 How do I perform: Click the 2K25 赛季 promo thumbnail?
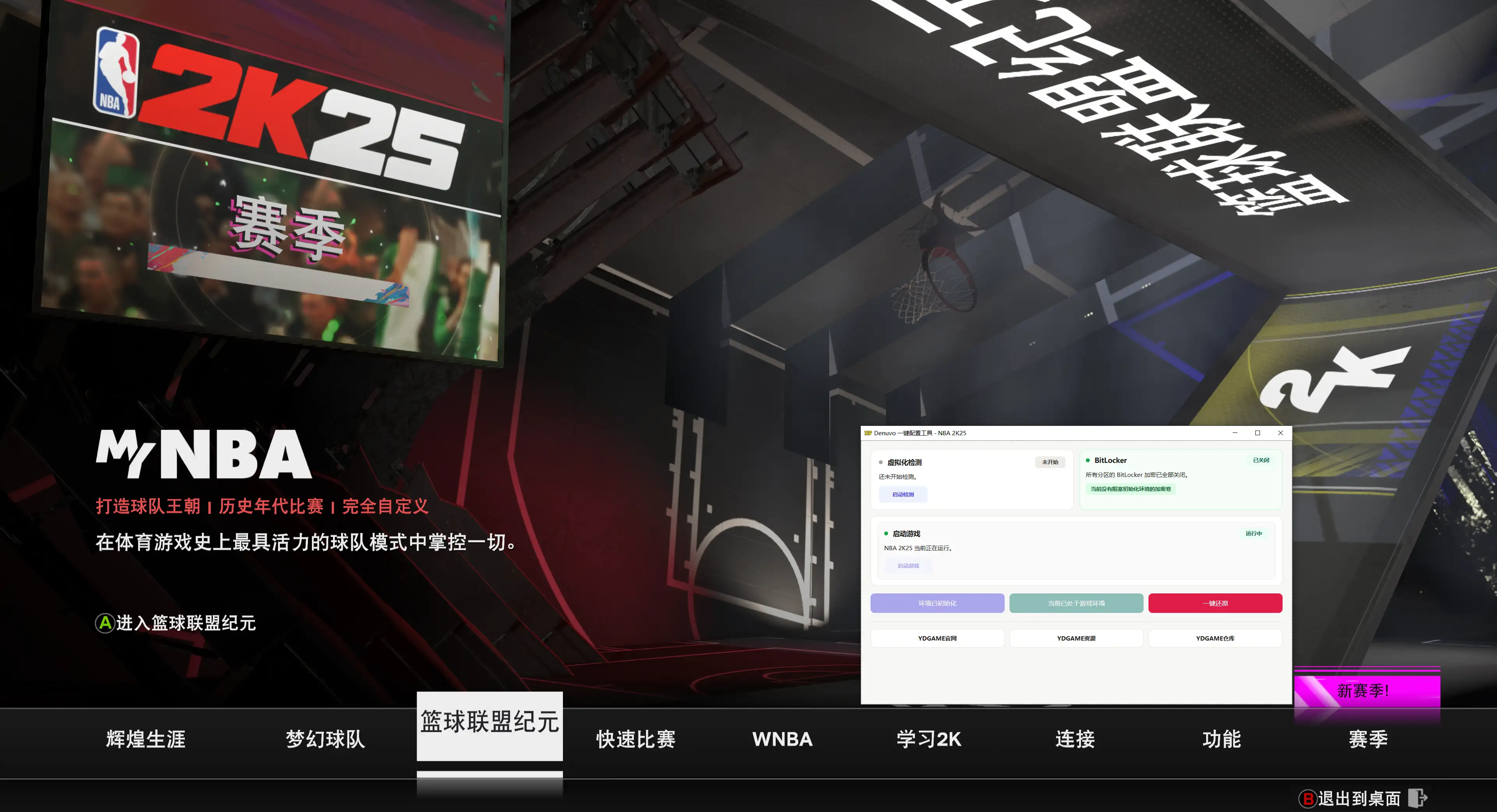pyautogui.click(x=273, y=180)
